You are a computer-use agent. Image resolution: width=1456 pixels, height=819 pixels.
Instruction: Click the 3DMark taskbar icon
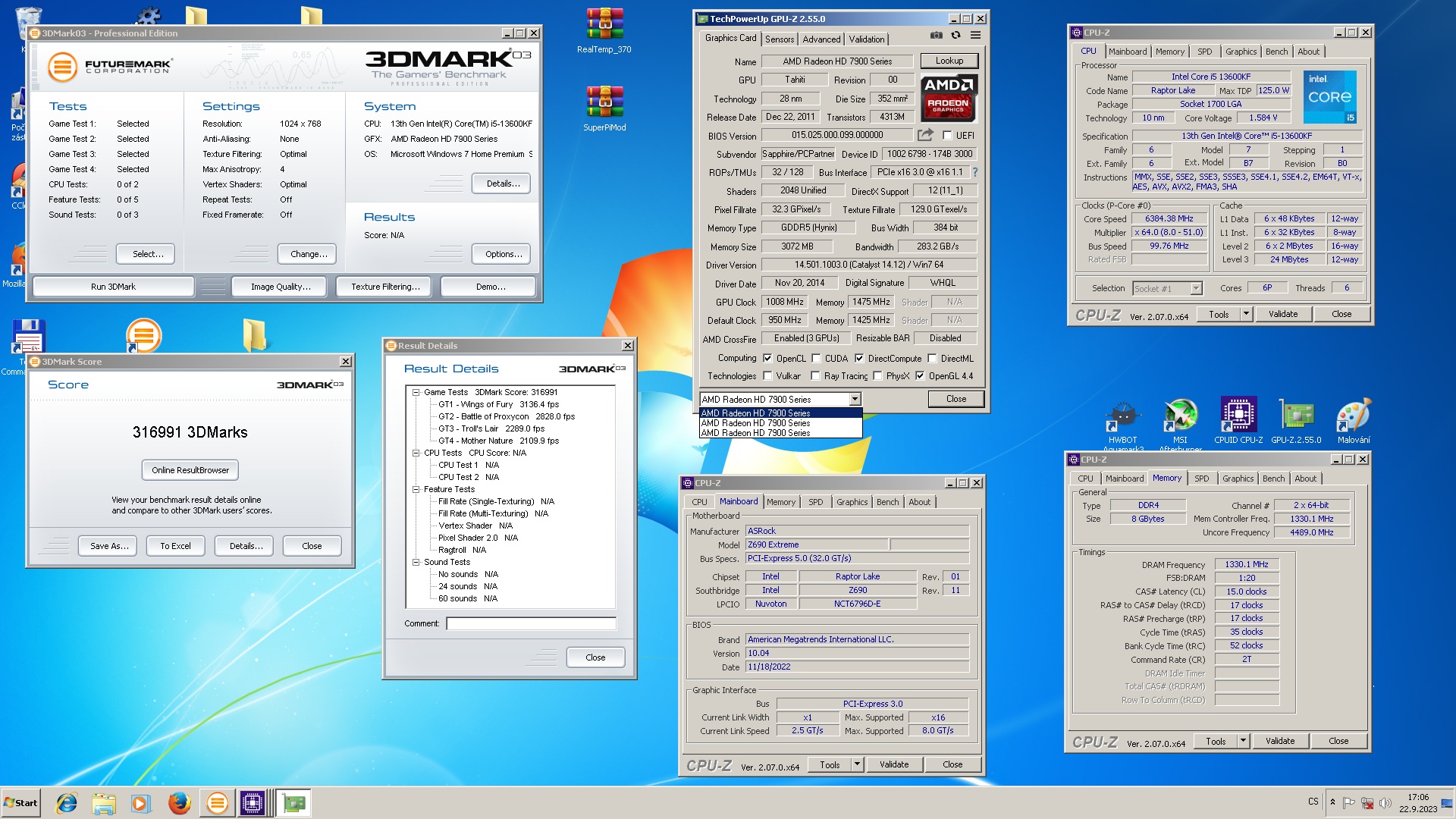pos(217,802)
